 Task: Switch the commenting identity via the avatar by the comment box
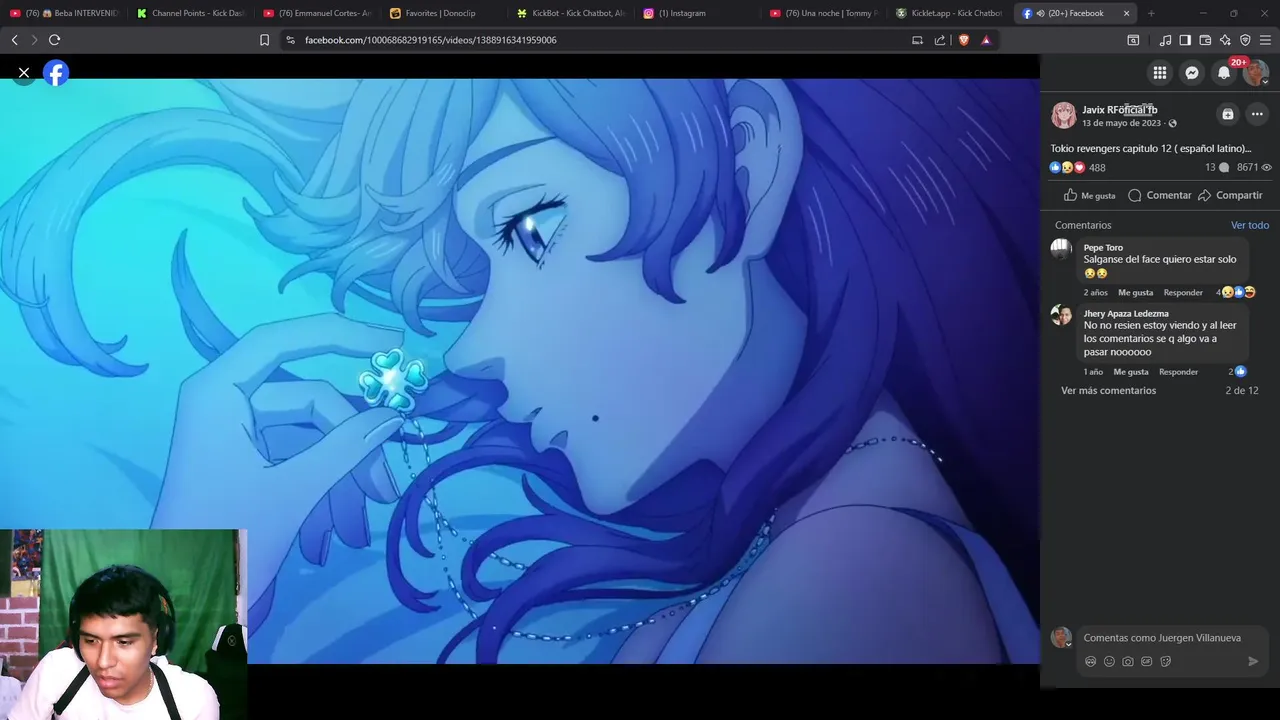(x=1061, y=637)
